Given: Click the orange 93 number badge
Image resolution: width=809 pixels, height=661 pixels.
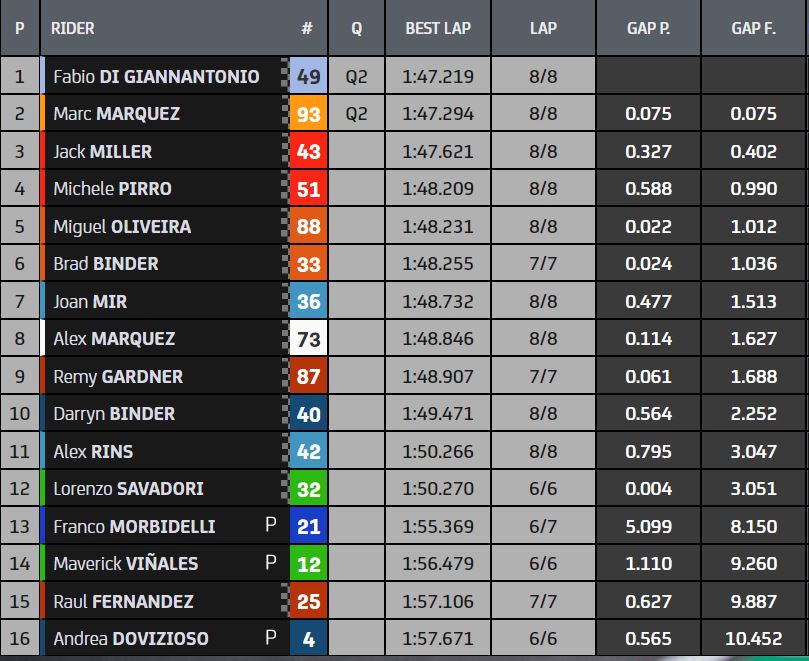Looking at the screenshot, I should (308, 114).
